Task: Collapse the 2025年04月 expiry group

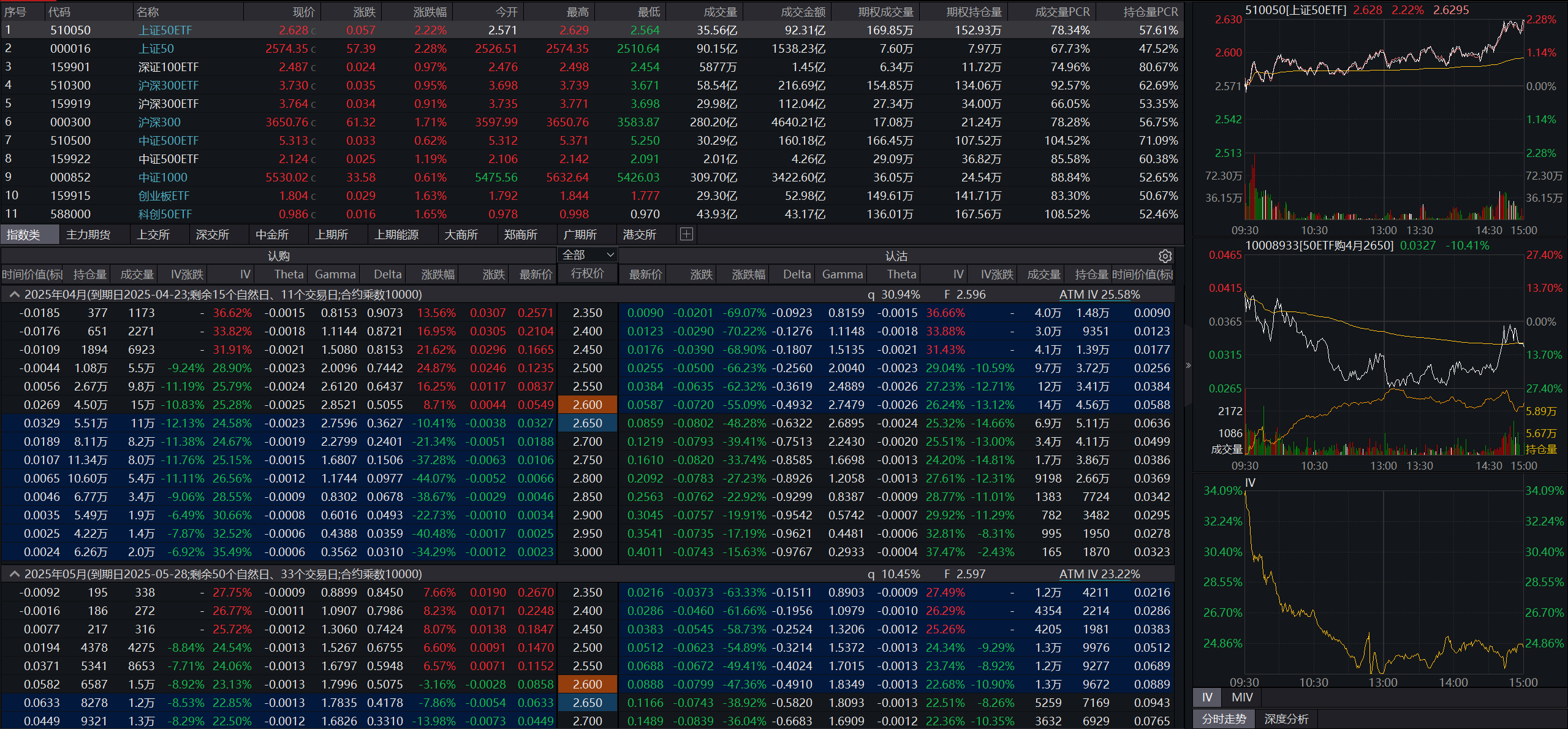Action: point(14,295)
